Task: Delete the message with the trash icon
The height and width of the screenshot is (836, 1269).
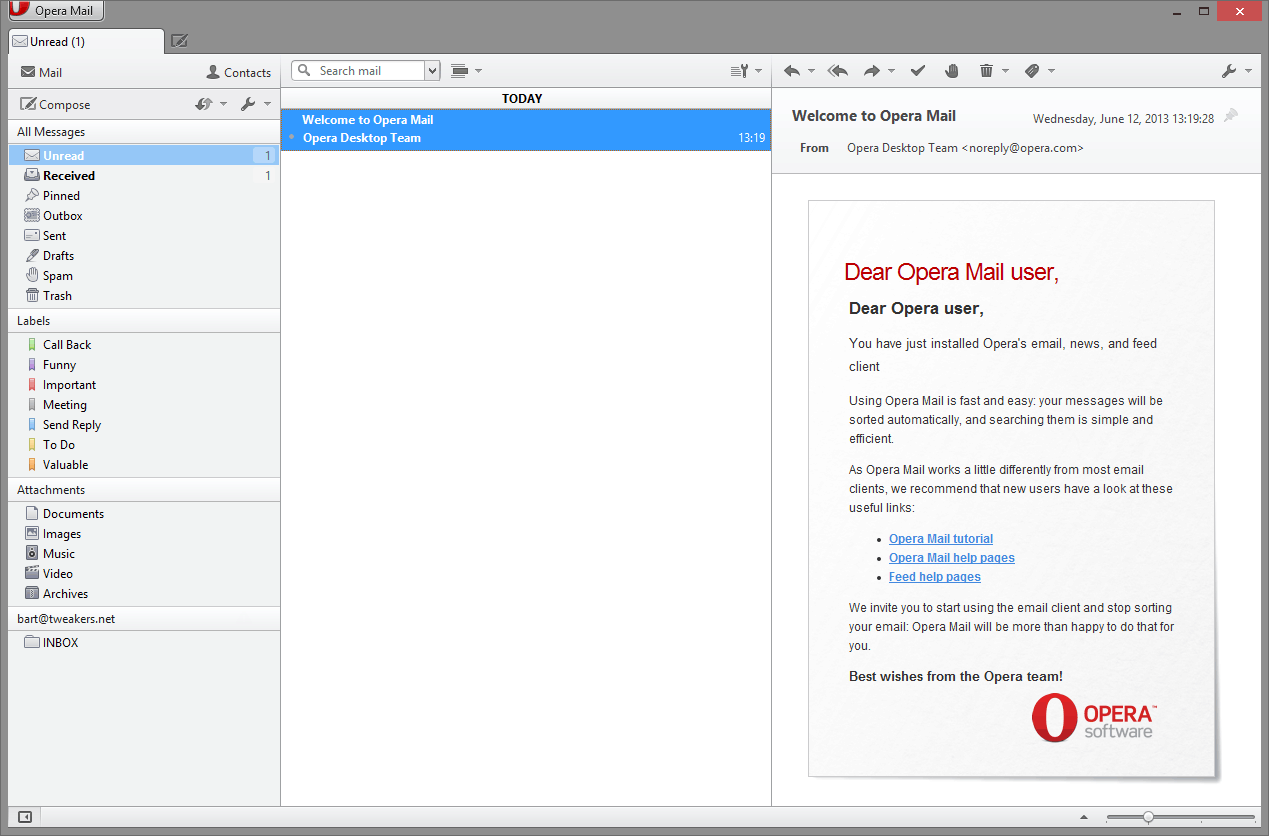Action: (988, 71)
